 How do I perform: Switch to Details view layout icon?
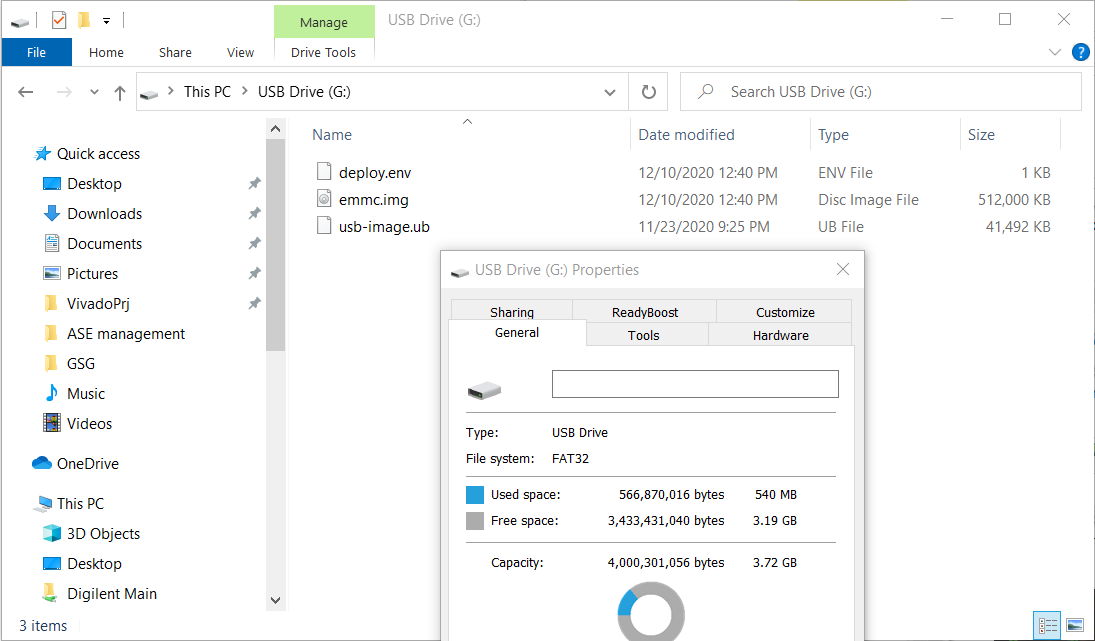[1046, 625]
